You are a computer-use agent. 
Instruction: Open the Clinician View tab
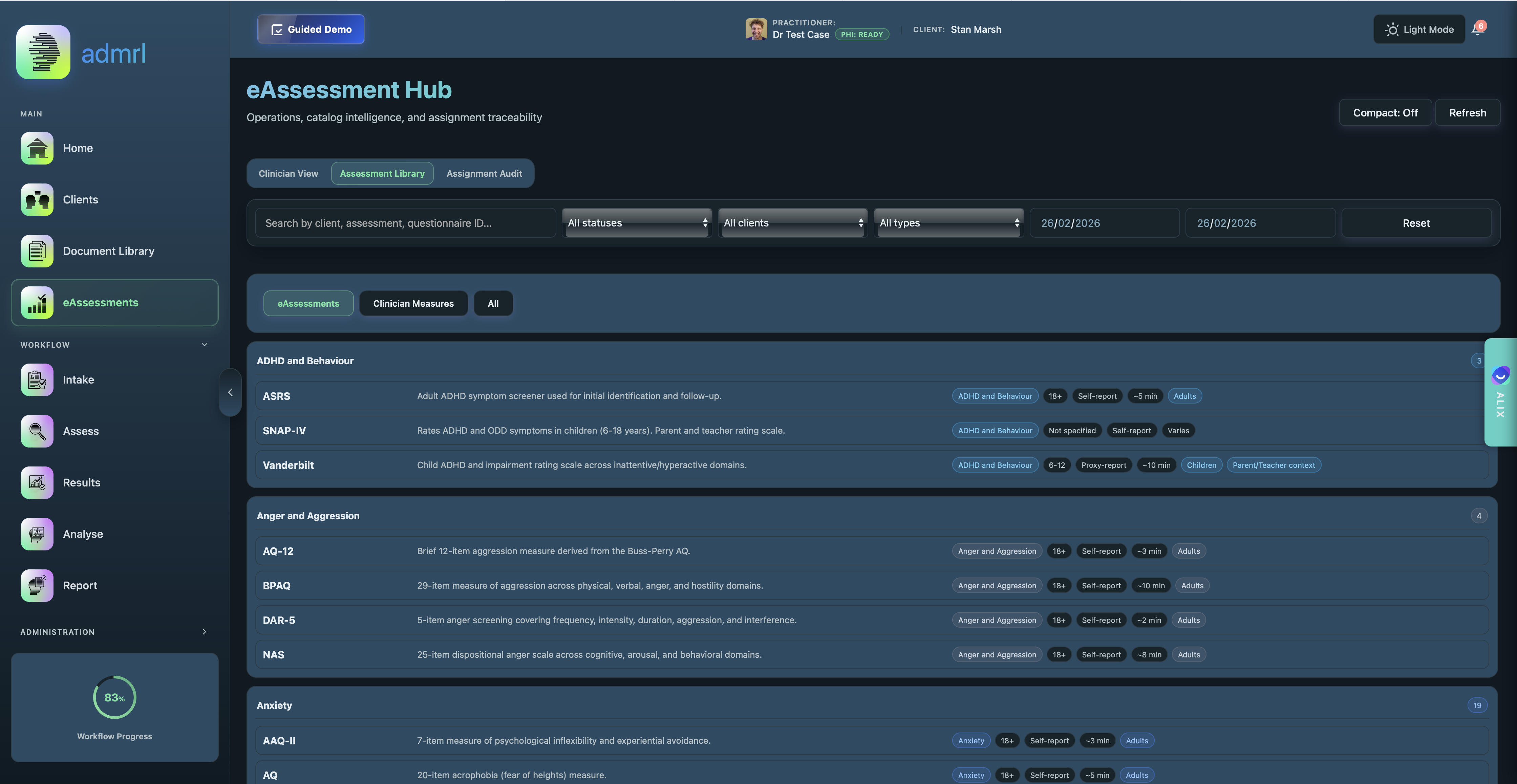tap(288, 173)
